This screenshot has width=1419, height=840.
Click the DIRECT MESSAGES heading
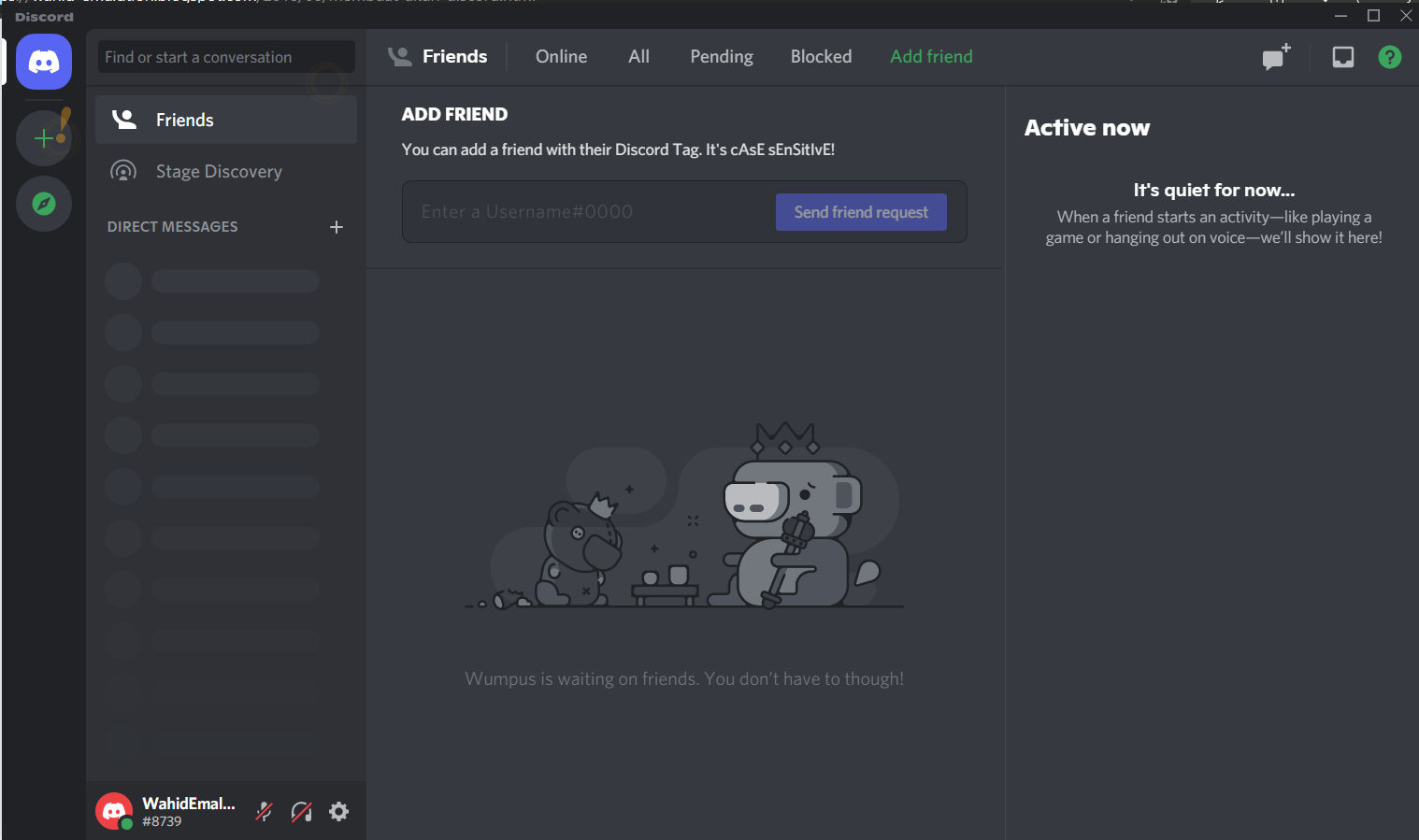click(x=172, y=227)
